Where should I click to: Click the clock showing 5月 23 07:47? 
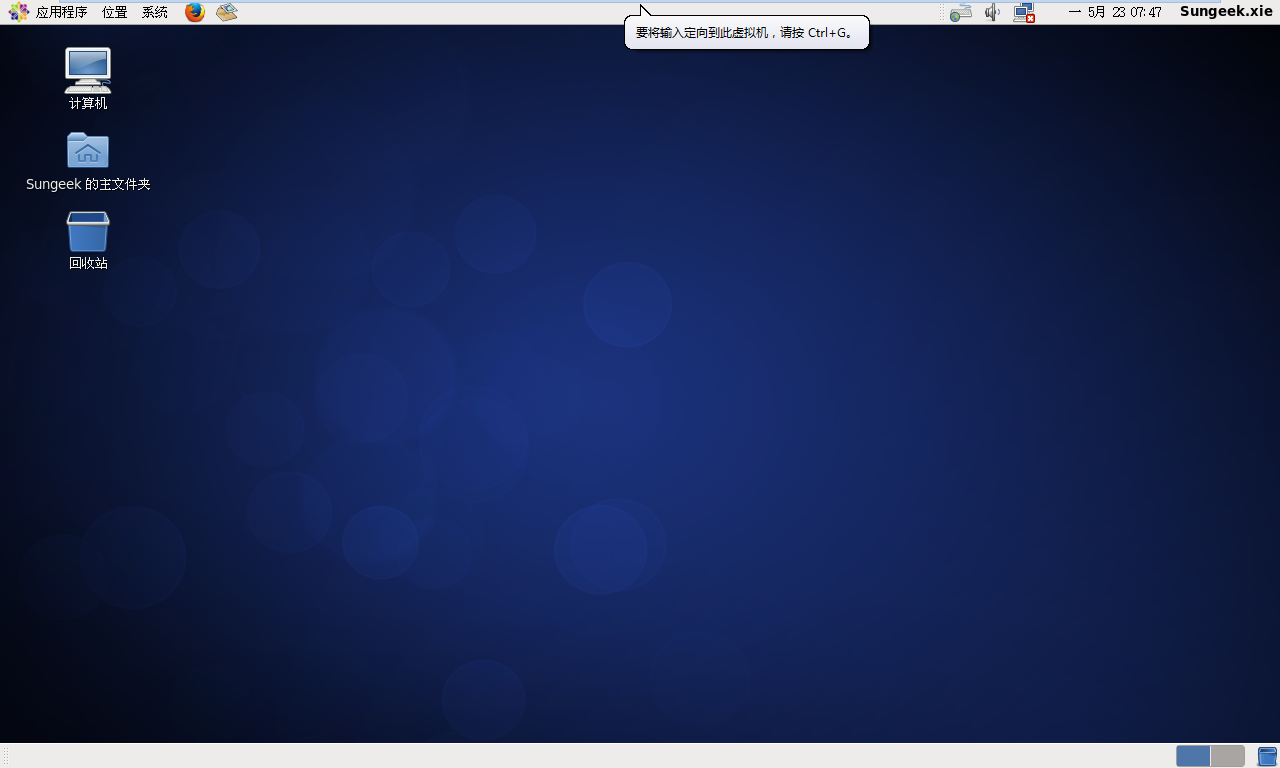(x=1115, y=12)
